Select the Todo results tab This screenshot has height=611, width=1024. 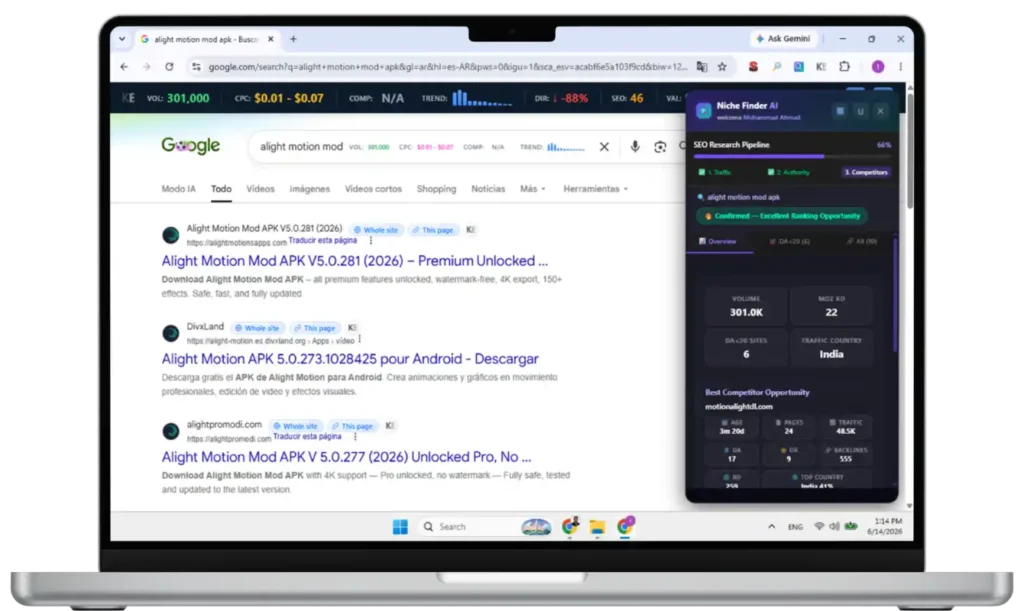click(x=221, y=189)
